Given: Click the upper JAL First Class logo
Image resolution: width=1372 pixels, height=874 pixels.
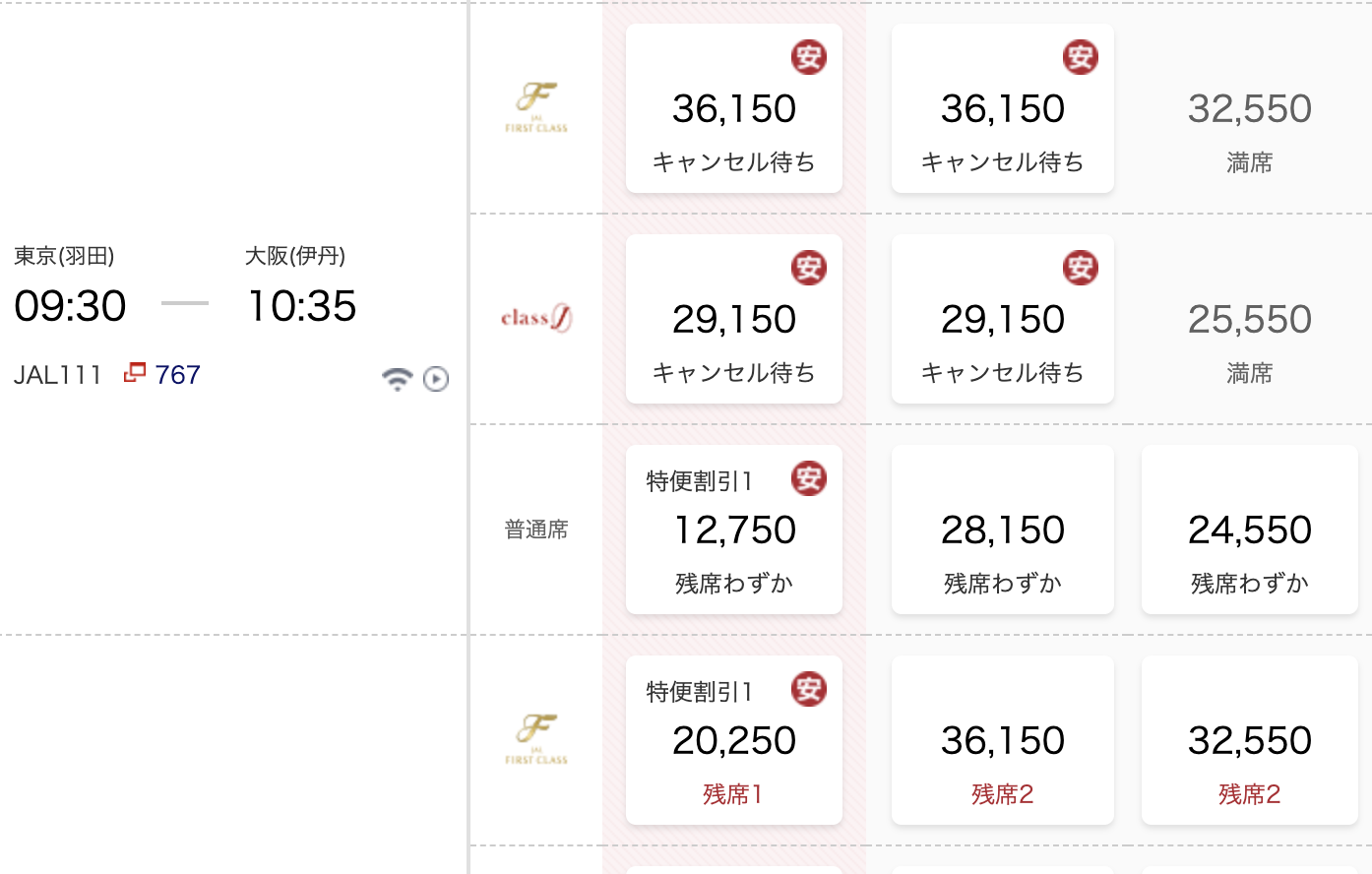Looking at the screenshot, I should (x=536, y=108).
